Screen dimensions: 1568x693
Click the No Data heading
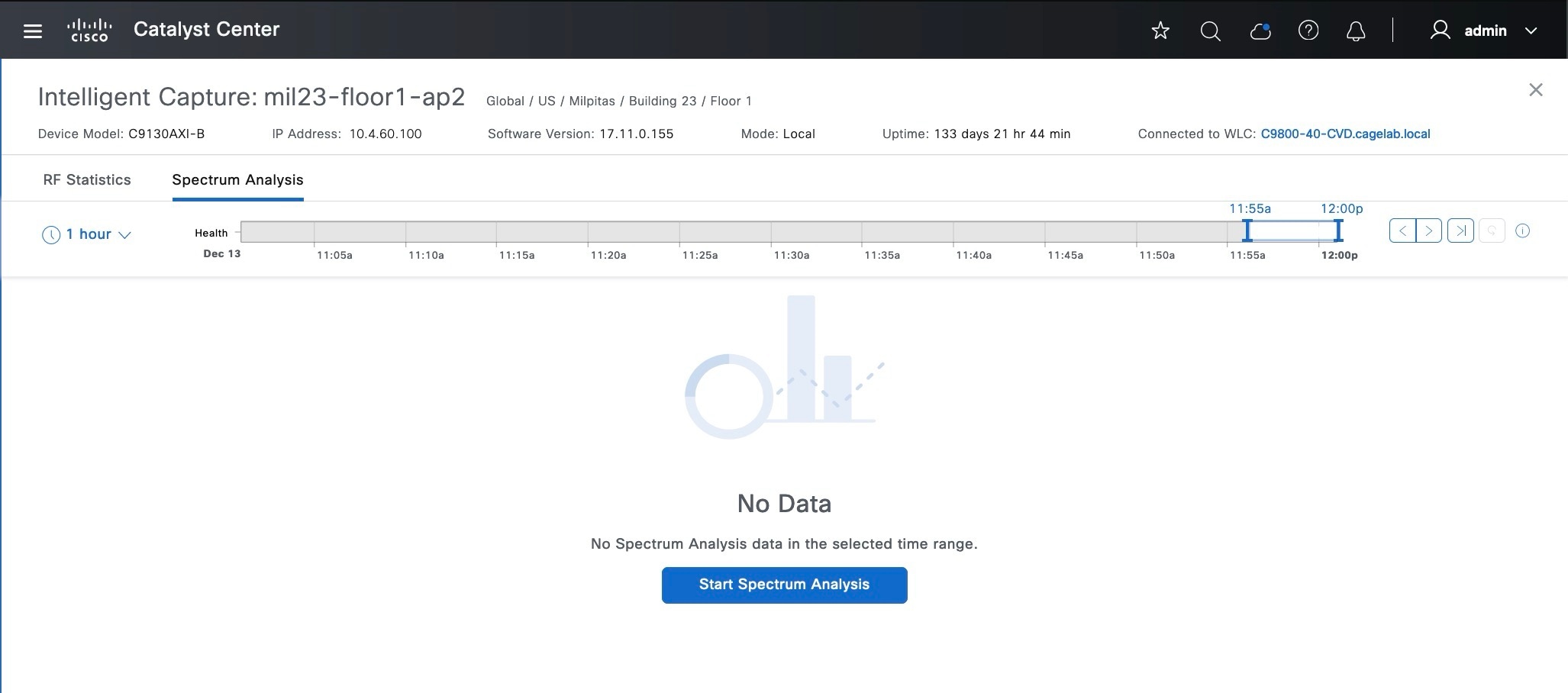point(784,504)
